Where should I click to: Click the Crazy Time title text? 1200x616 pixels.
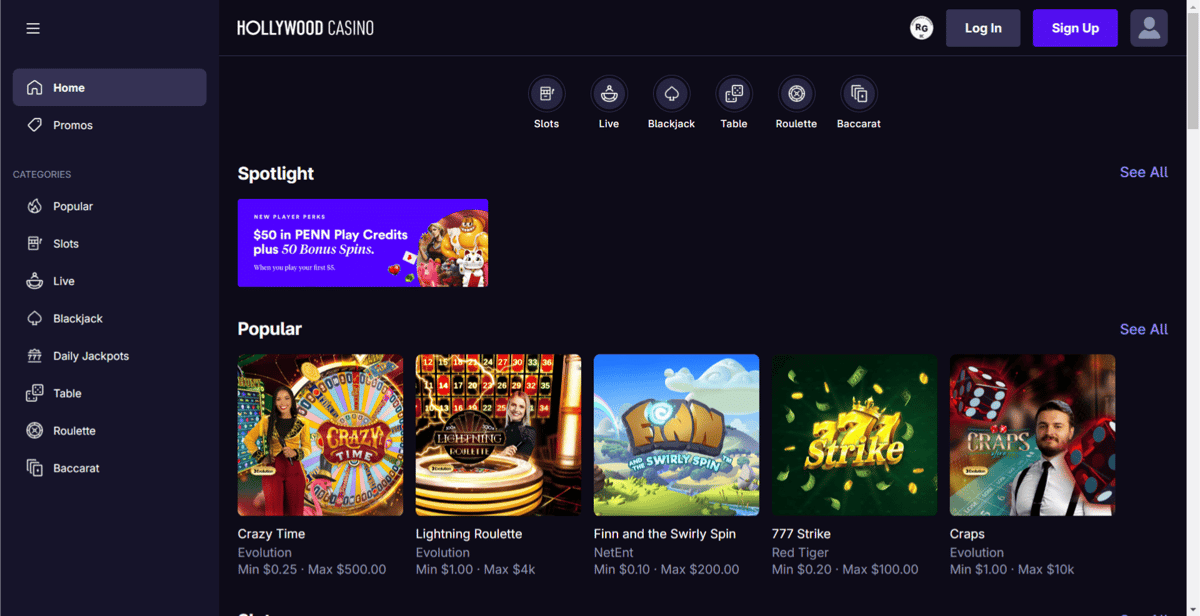tap(272, 534)
